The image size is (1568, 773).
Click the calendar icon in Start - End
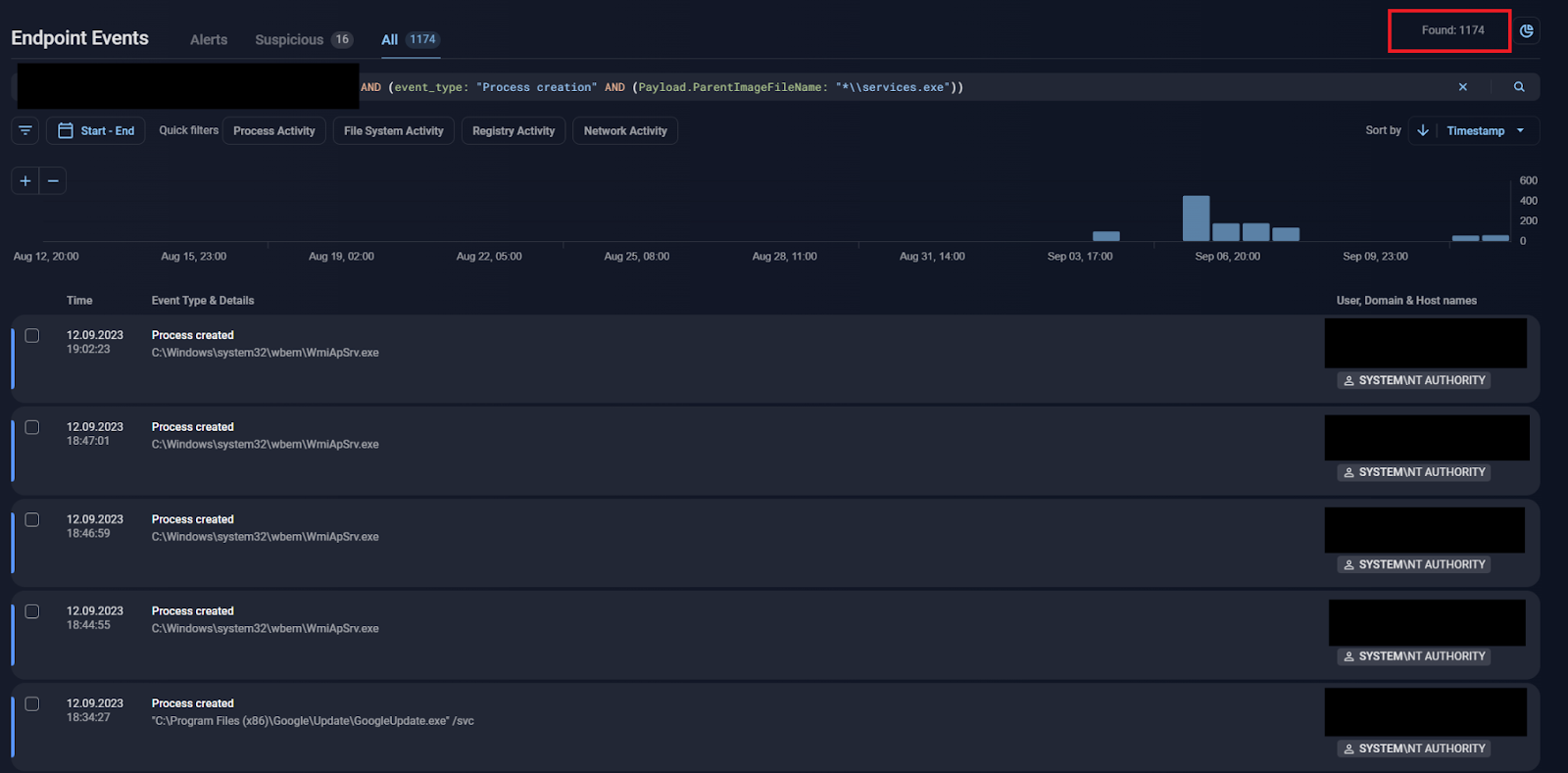tap(66, 130)
